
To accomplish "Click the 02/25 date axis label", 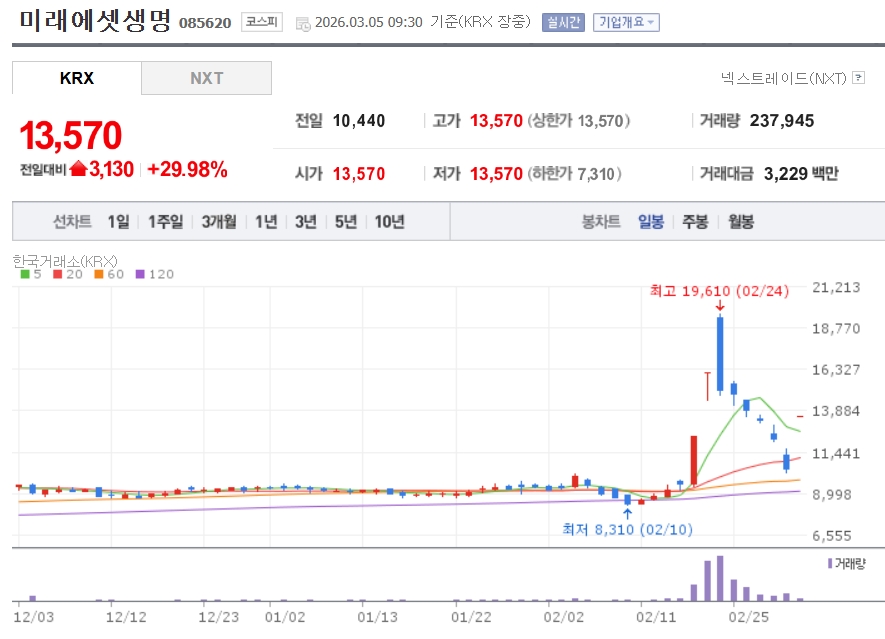I will pyautogui.click(x=748, y=616).
